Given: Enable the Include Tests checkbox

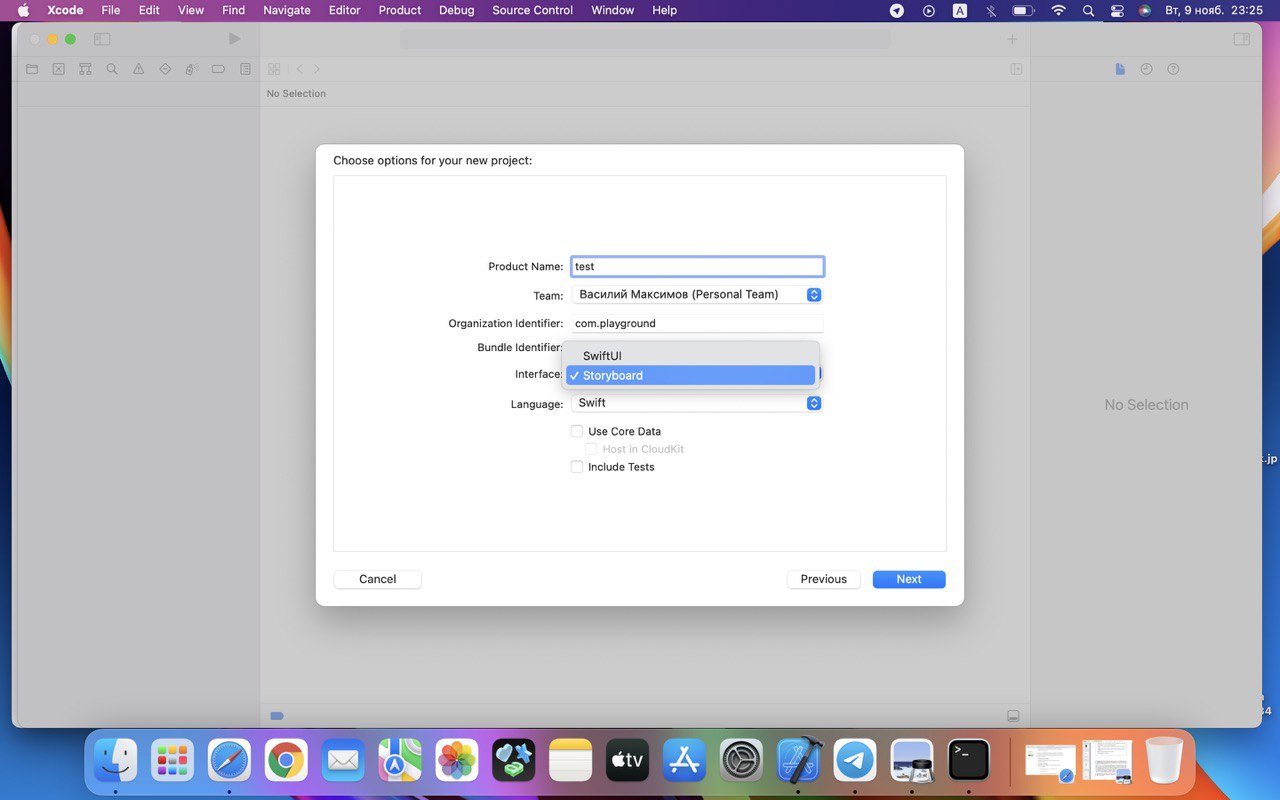Looking at the screenshot, I should pyautogui.click(x=577, y=467).
